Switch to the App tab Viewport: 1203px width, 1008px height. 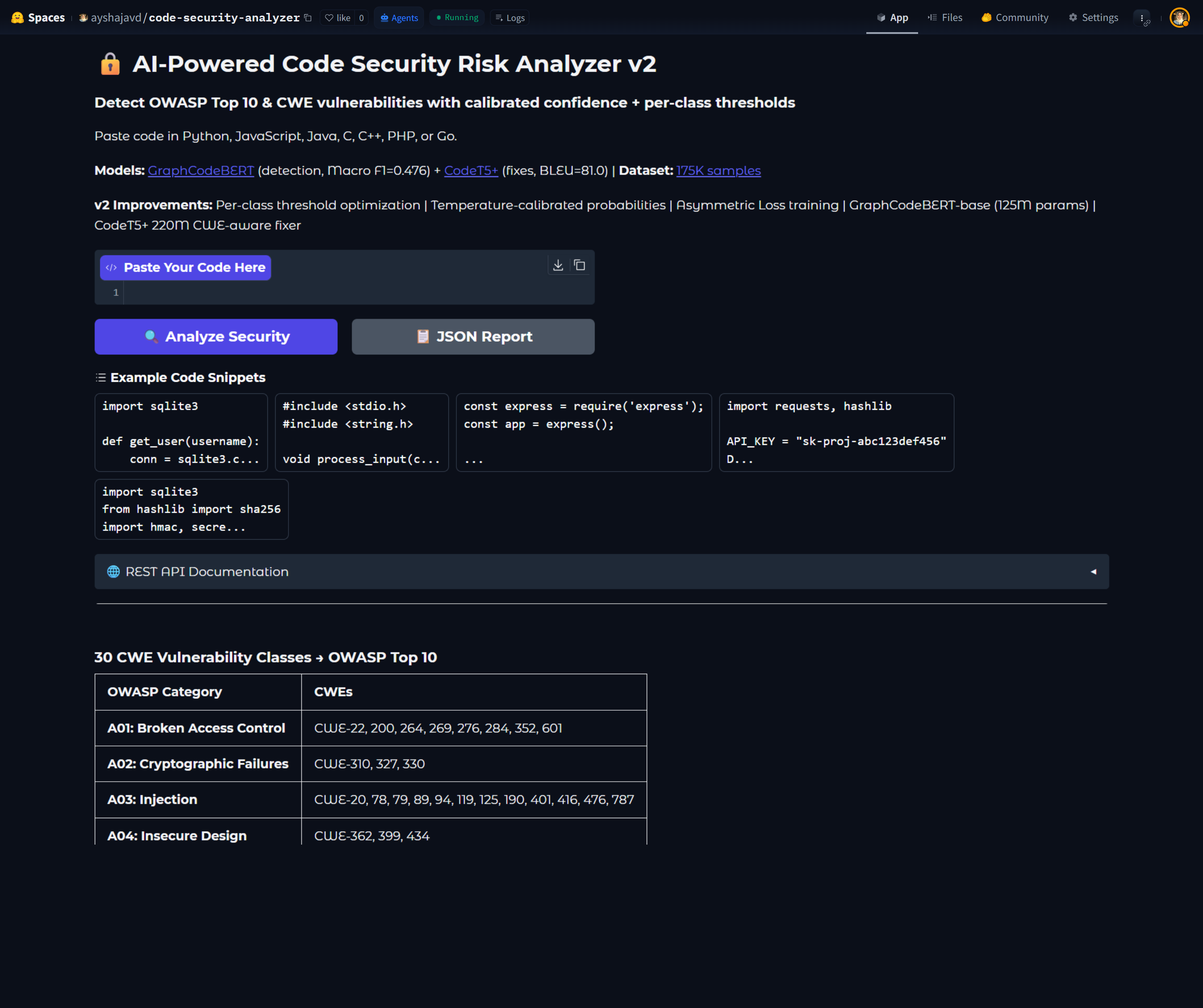pos(892,18)
